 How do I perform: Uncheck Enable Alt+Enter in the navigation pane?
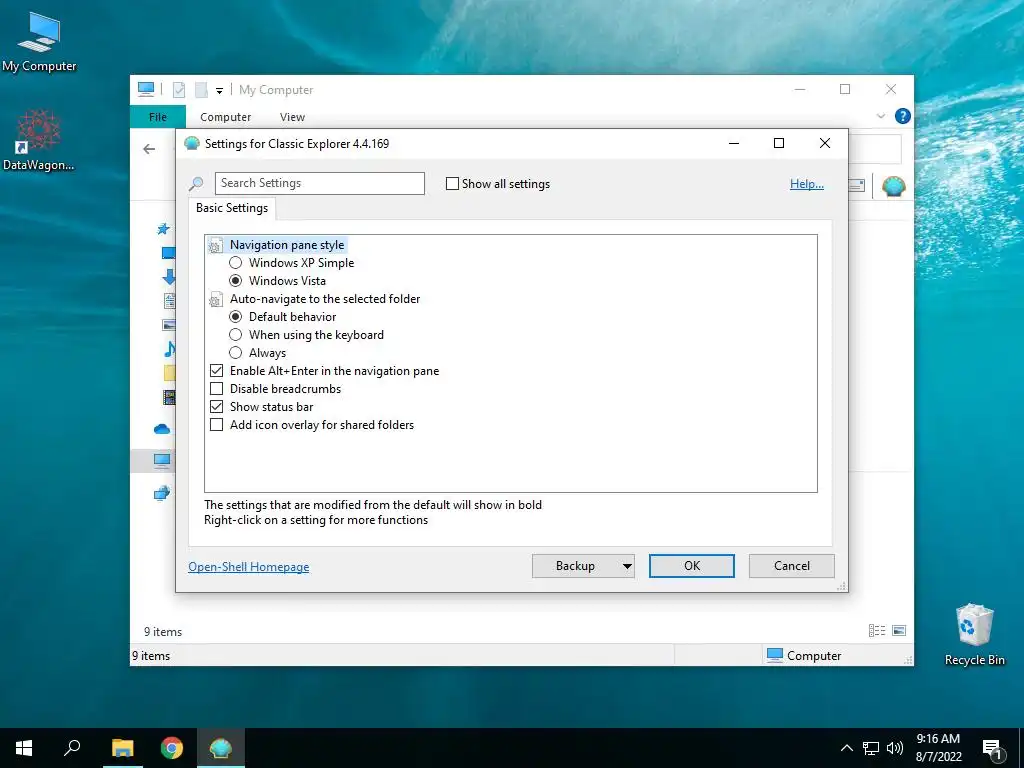click(216, 371)
